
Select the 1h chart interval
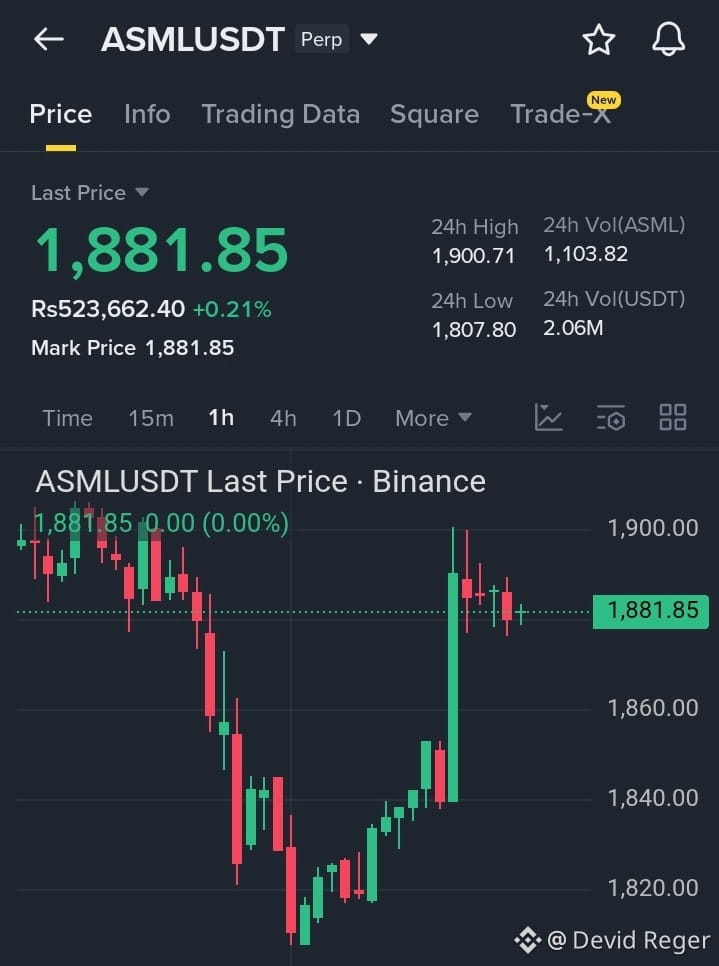221,418
